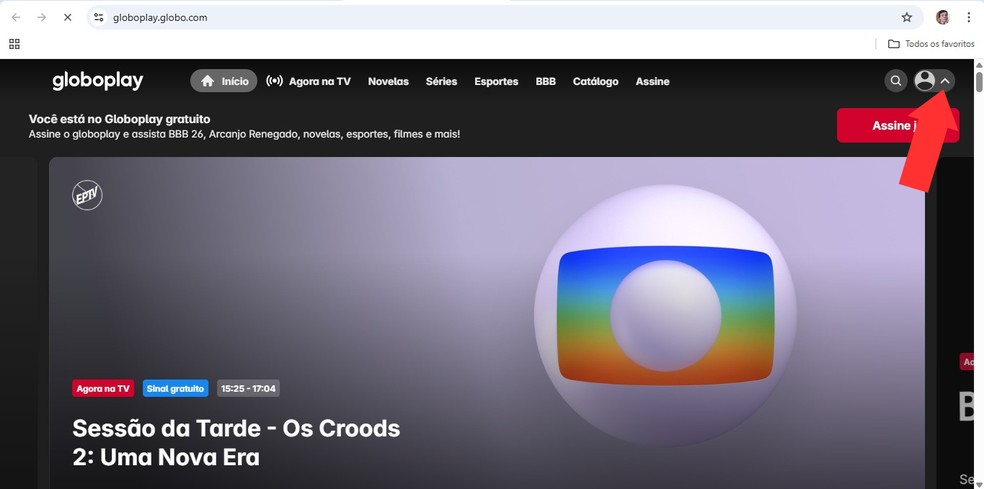View site information icon in address bar
This screenshot has width=984, height=489.
[x=99, y=18]
